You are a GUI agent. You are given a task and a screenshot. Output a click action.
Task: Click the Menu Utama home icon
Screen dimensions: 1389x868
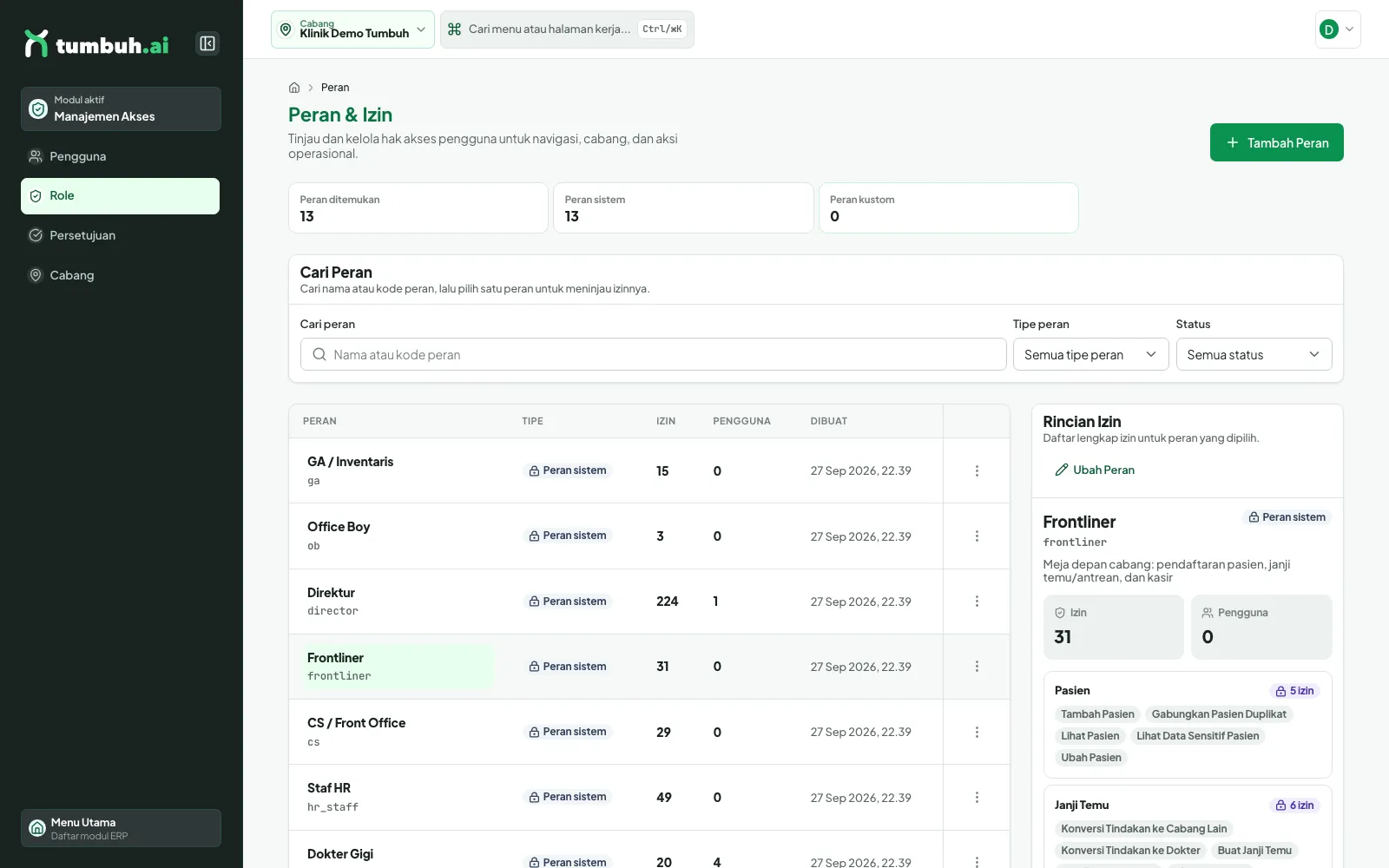pos(37,828)
